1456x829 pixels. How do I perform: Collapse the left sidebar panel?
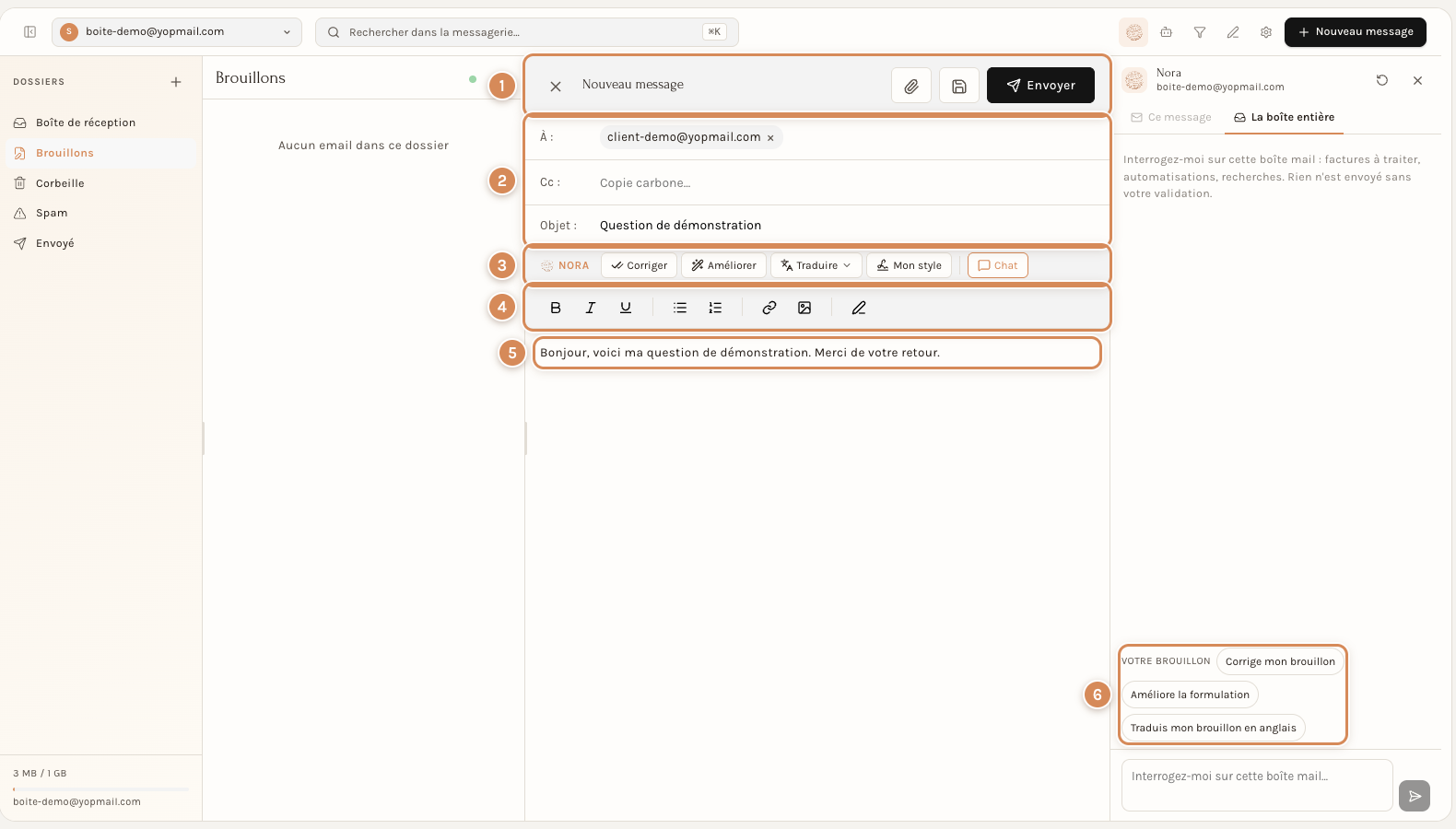[x=29, y=32]
